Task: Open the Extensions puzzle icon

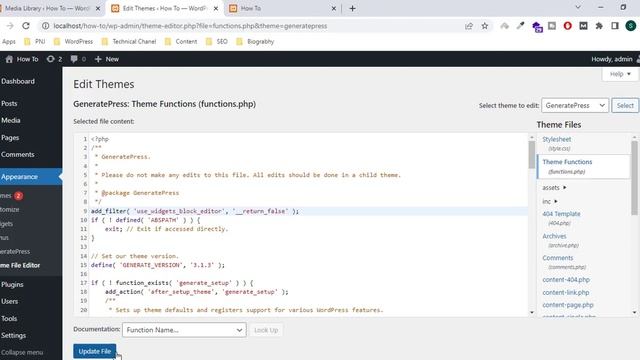Action: [599, 26]
